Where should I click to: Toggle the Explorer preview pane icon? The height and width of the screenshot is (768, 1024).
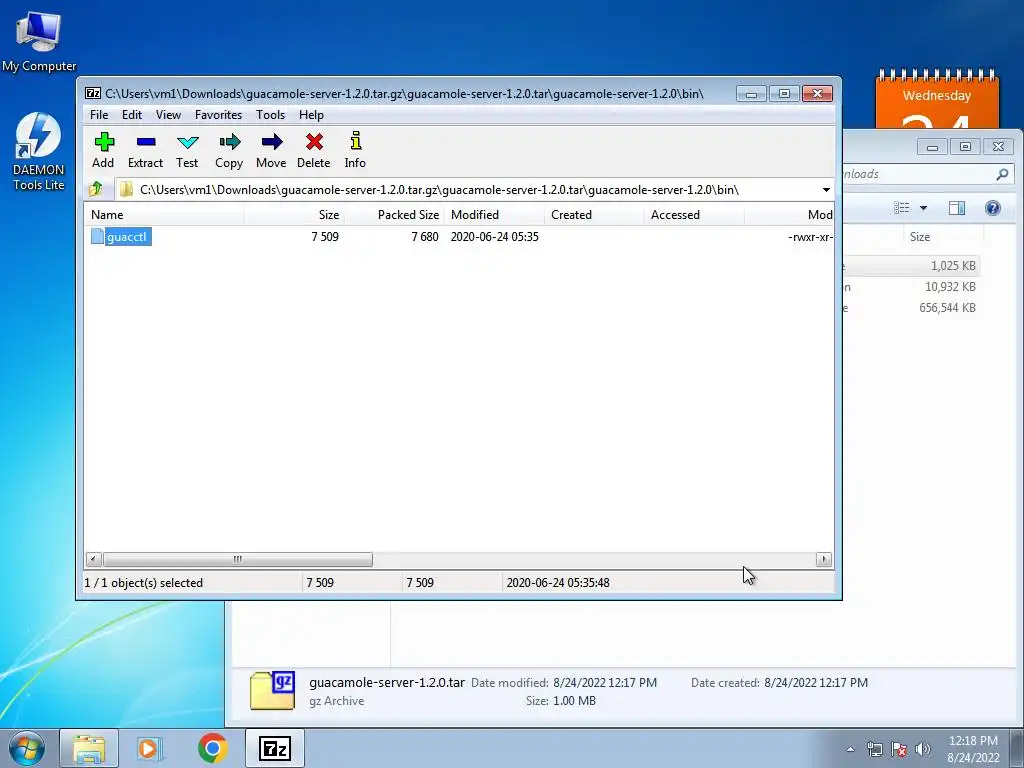pos(957,208)
